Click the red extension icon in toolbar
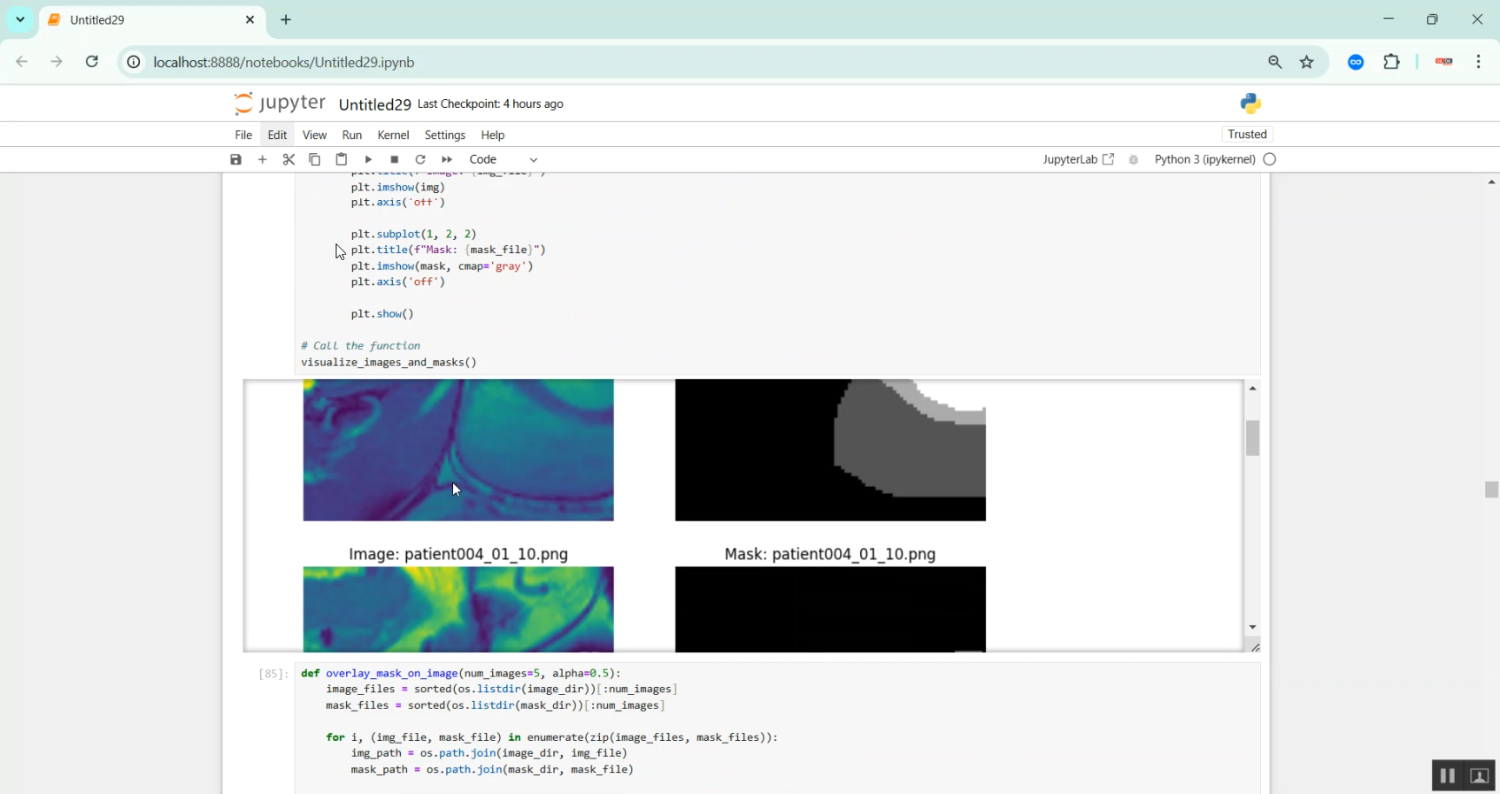Image resolution: width=1500 pixels, height=794 pixels. point(1444,62)
